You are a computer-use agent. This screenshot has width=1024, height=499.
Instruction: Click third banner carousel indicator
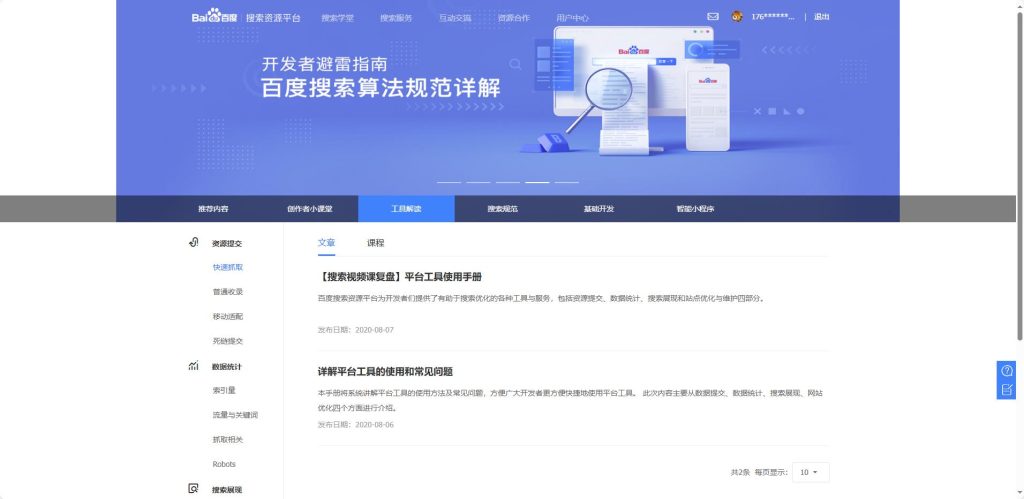click(507, 182)
